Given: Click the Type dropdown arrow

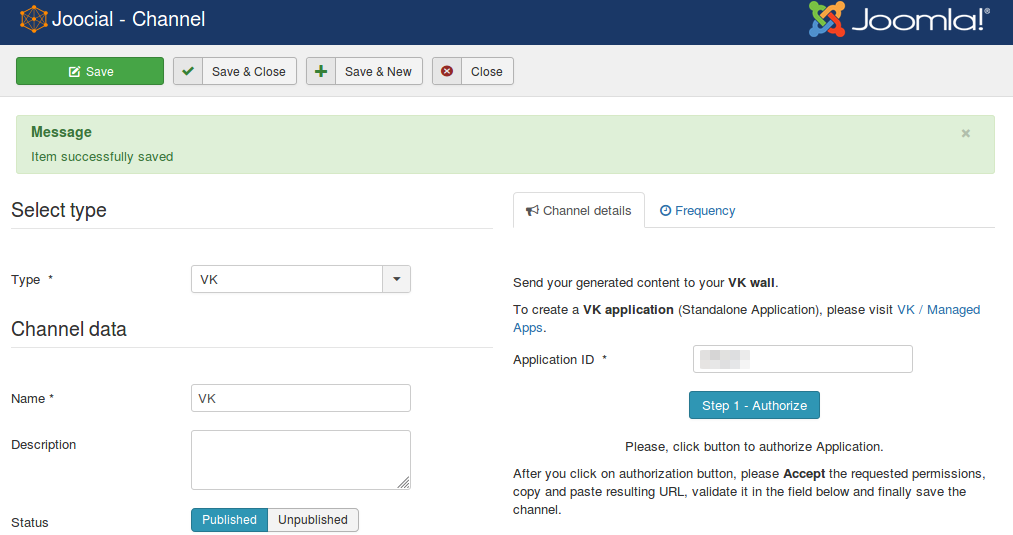Looking at the screenshot, I should [397, 279].
